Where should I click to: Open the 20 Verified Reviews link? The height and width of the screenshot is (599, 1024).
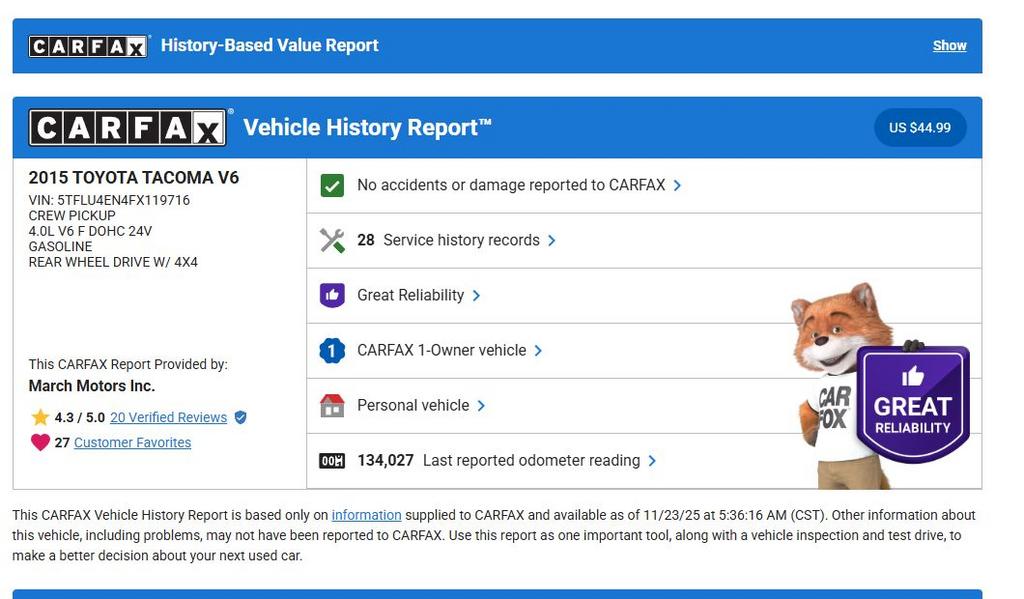click(x=168, y=418)
